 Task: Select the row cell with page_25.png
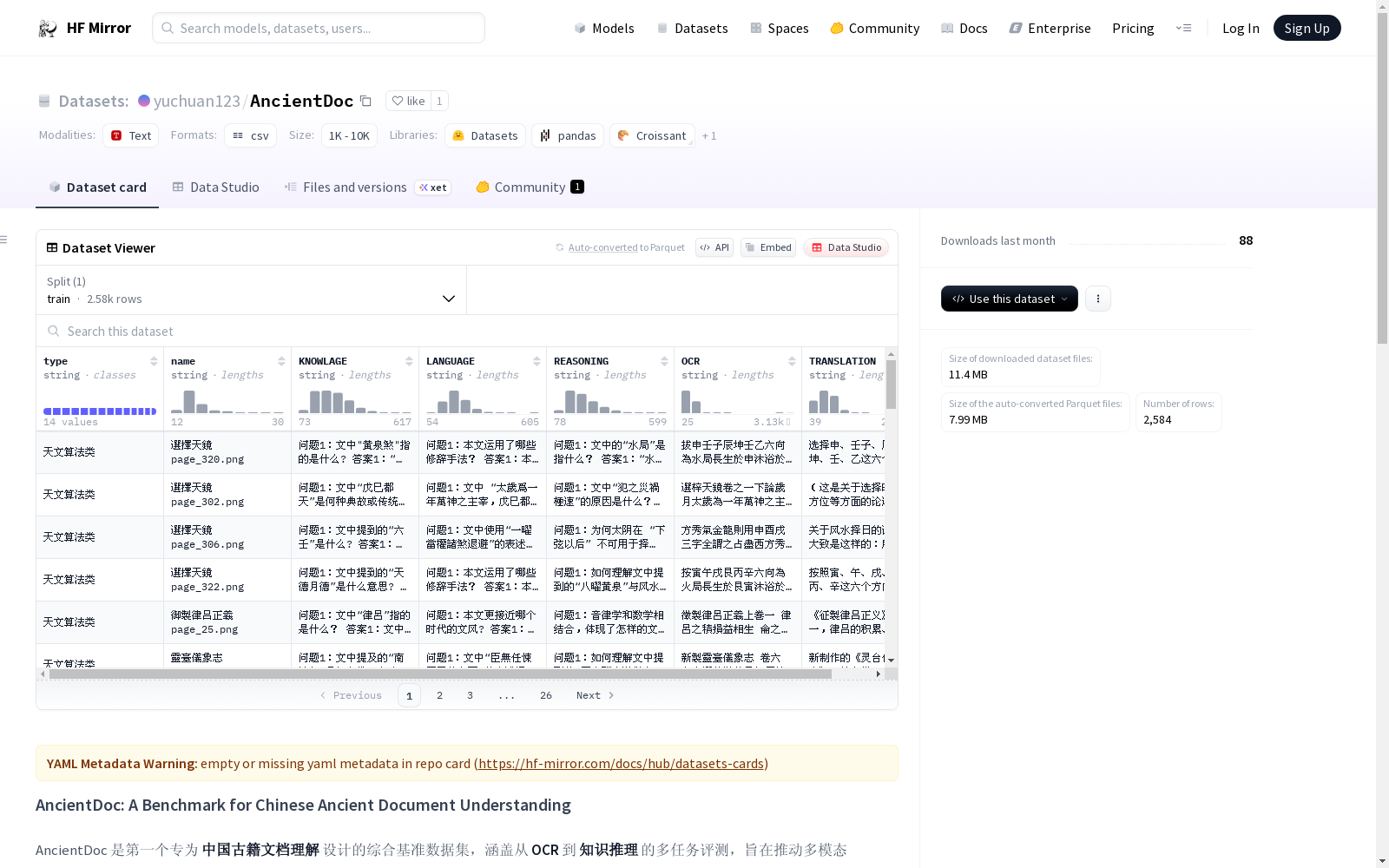pyautogui.click(x=227, y=622)
